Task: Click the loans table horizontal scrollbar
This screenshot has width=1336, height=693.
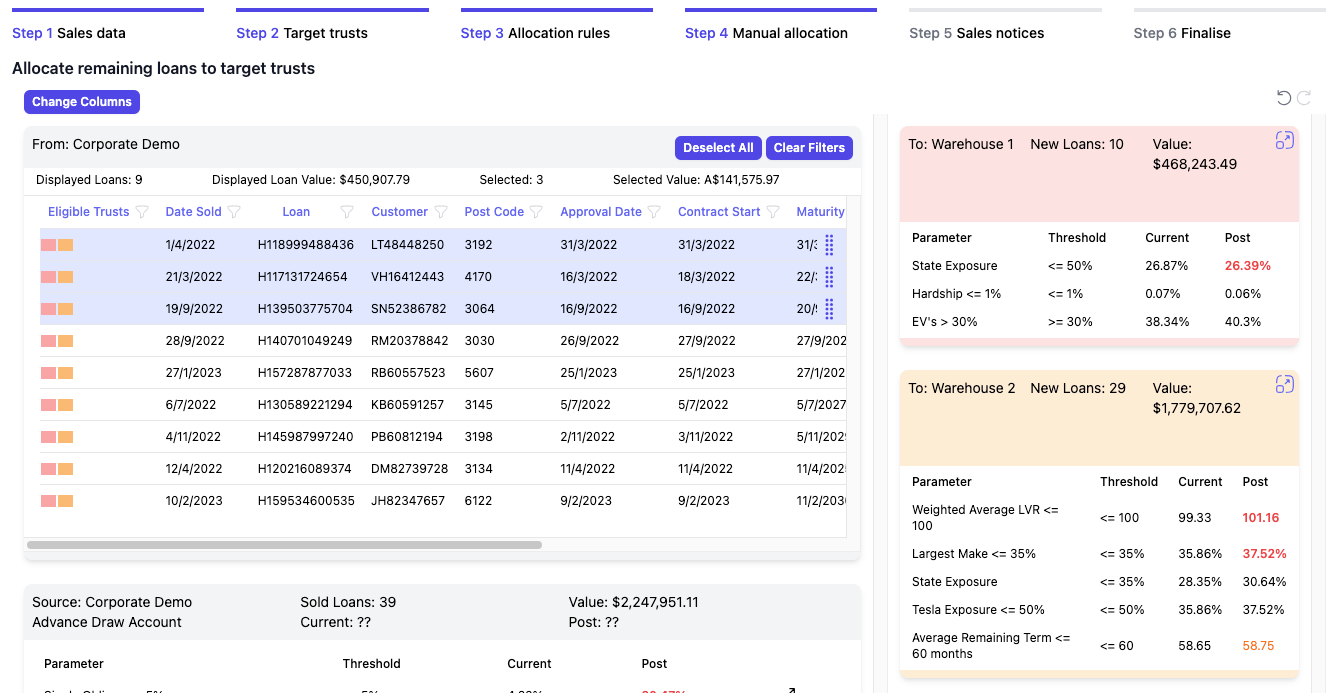Action: pyautogui.click(x=284, y=545)
